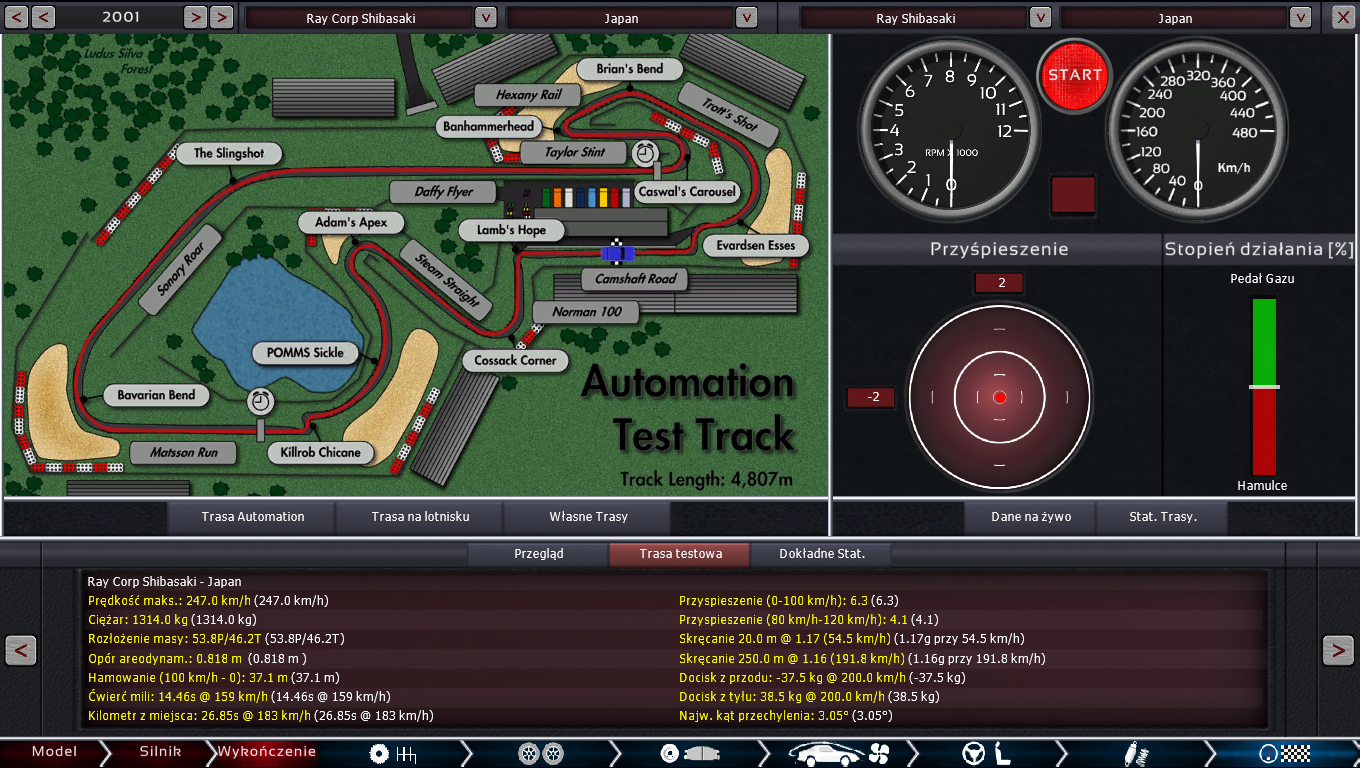Viewport: 1360px width, 768px height.
Task: Click the throttle and brake pedal bar
Action: click(x=1264, y=386)
